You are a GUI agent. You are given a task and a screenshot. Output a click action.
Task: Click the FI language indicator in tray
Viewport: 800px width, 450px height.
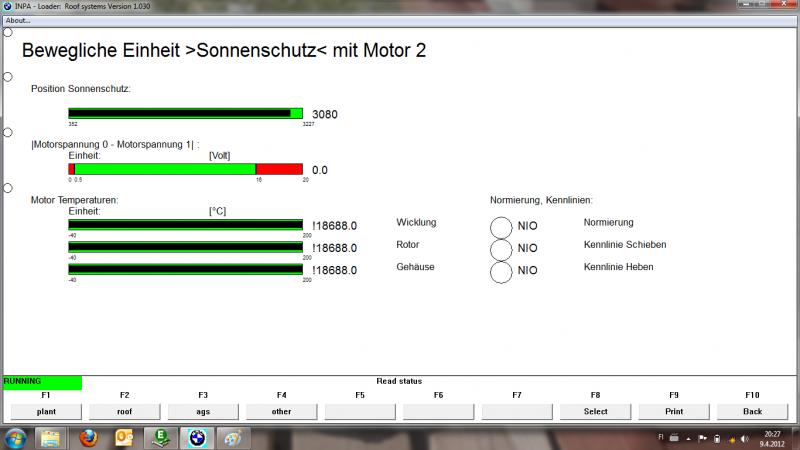point(661,437)
